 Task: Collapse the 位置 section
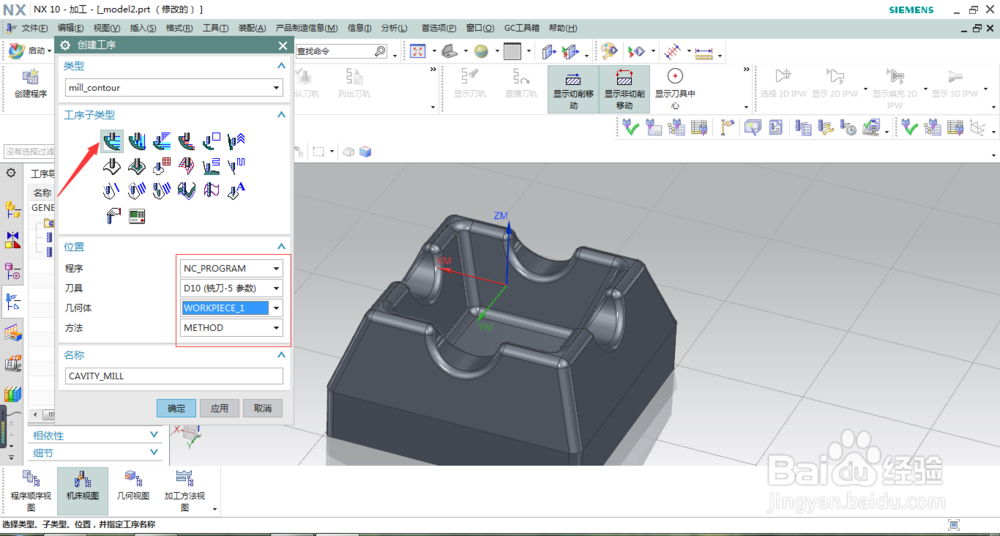click(281, 246)
